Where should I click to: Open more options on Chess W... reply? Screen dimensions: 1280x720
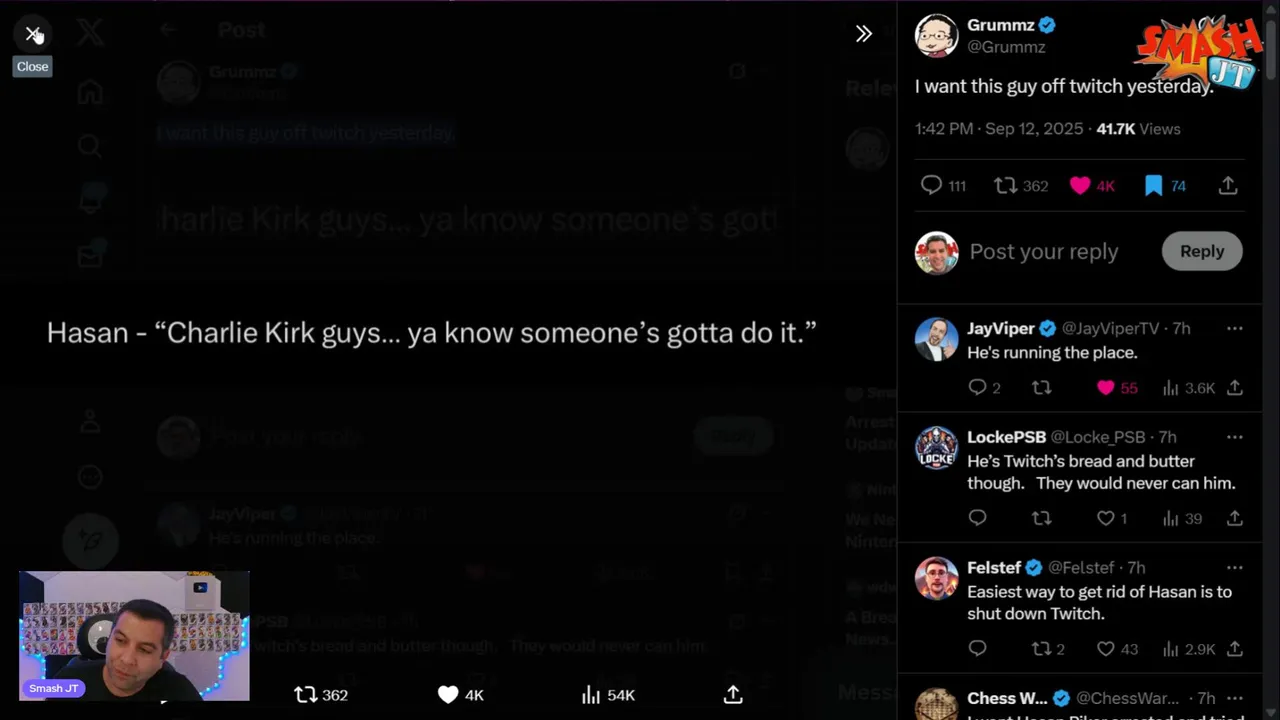[1234, 698]
